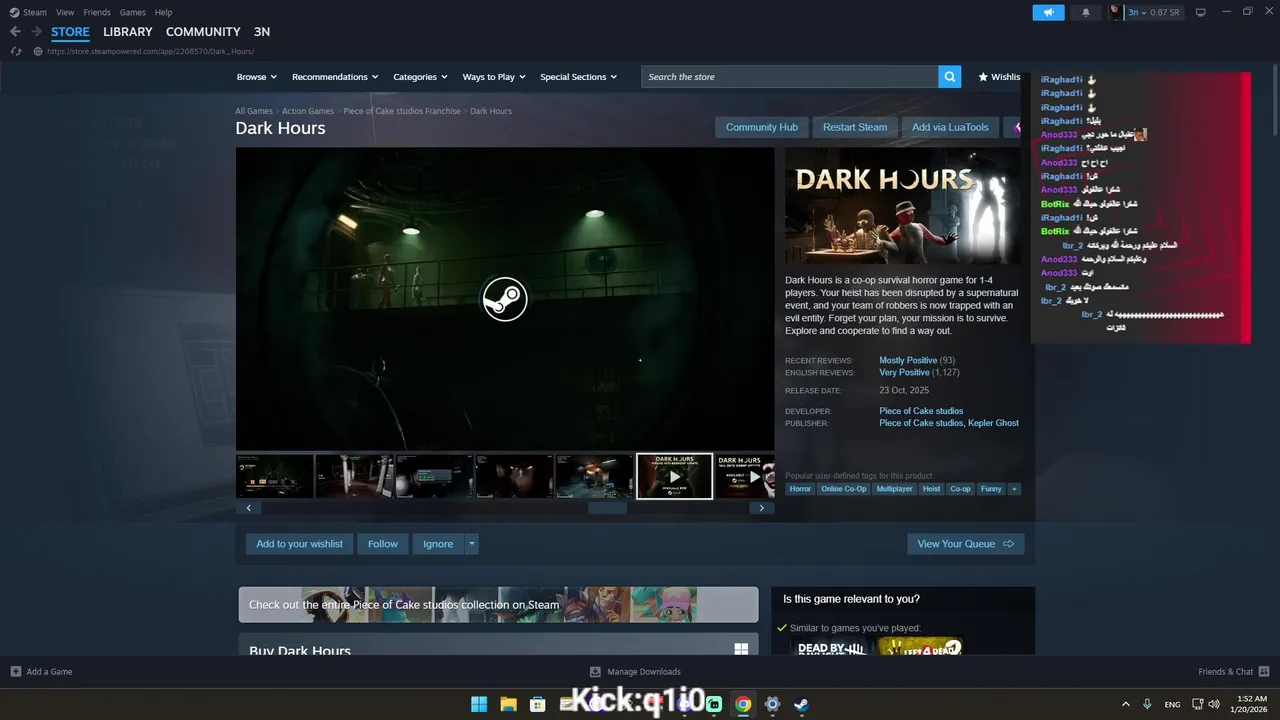The height and width of the screenshot is (720, 1280).
Task: Open the Help menu
Action: [x=163, y=12]
